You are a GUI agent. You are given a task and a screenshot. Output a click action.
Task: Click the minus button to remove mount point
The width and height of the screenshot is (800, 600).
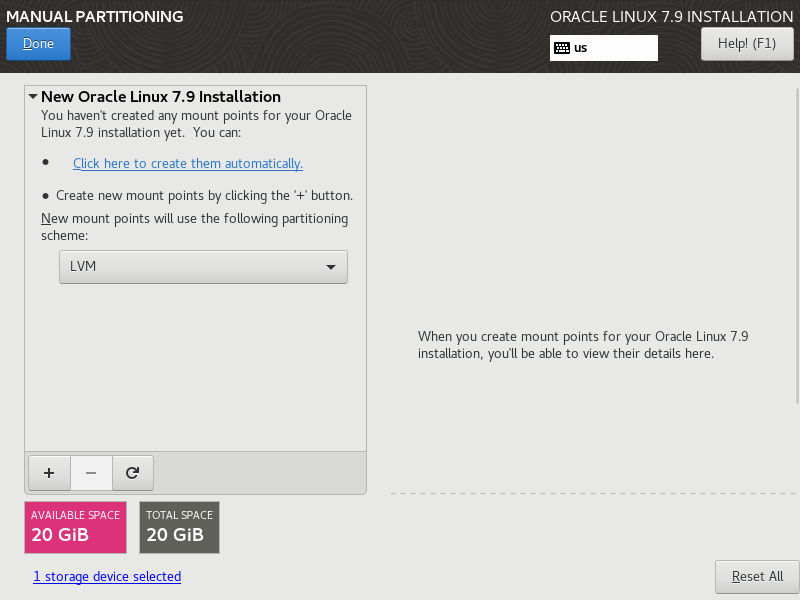point(91,473)
